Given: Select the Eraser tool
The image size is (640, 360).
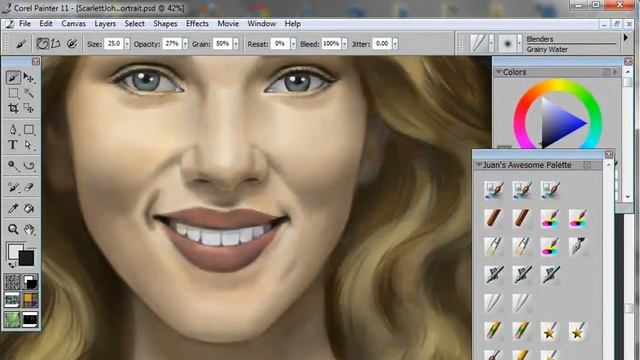Looking at the screenshot, I should coord(29,187).
